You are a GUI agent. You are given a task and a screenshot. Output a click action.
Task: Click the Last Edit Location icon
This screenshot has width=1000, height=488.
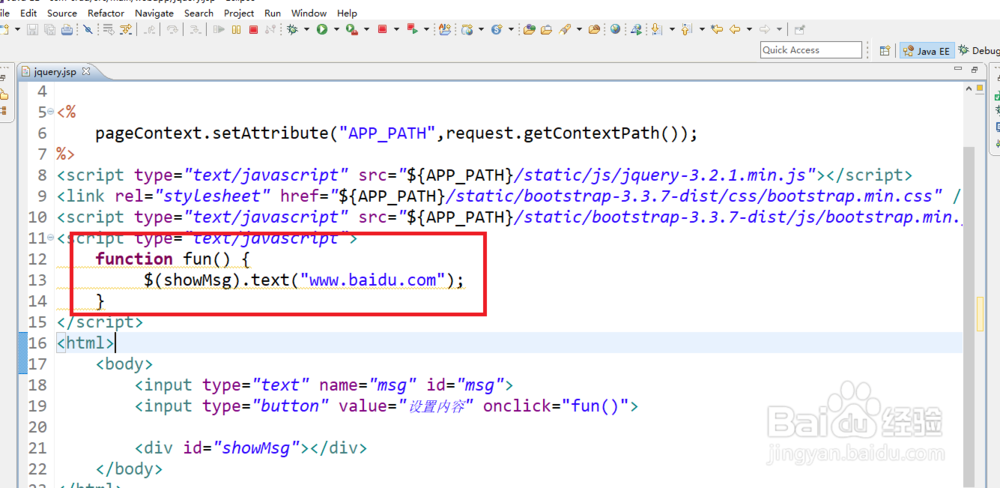coord(717,29)
